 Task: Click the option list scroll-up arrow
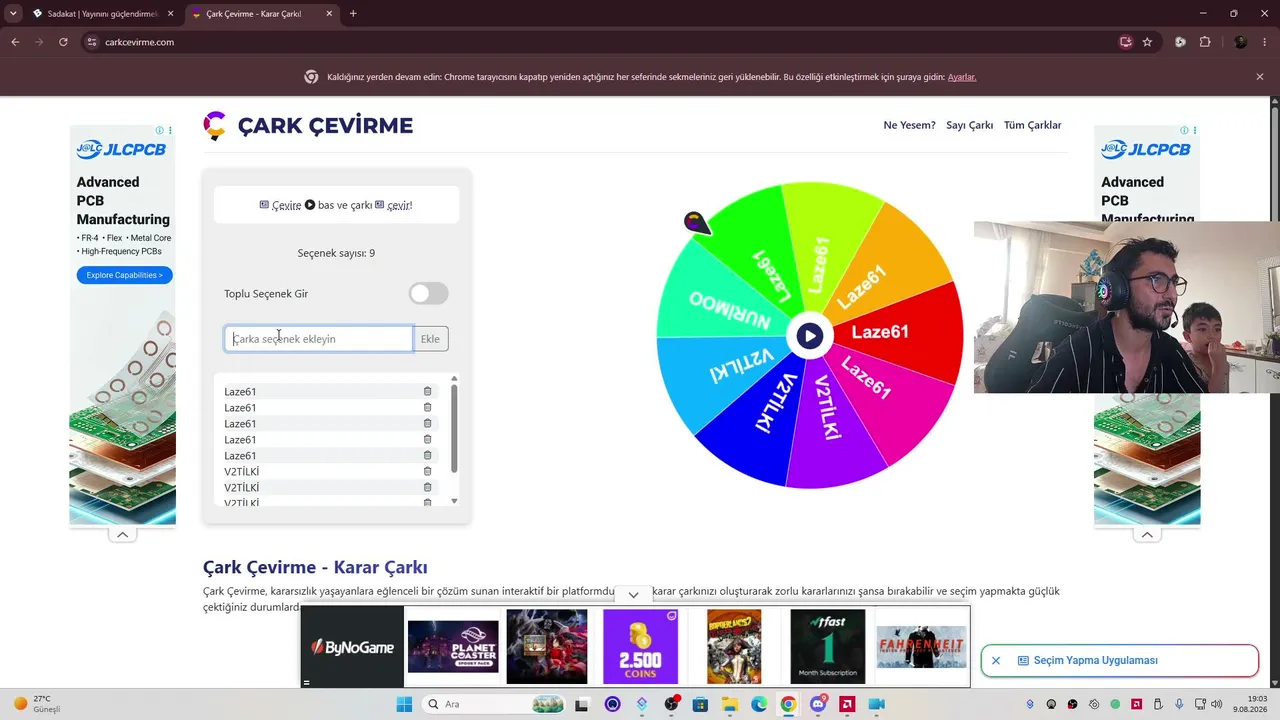point(454,379)
